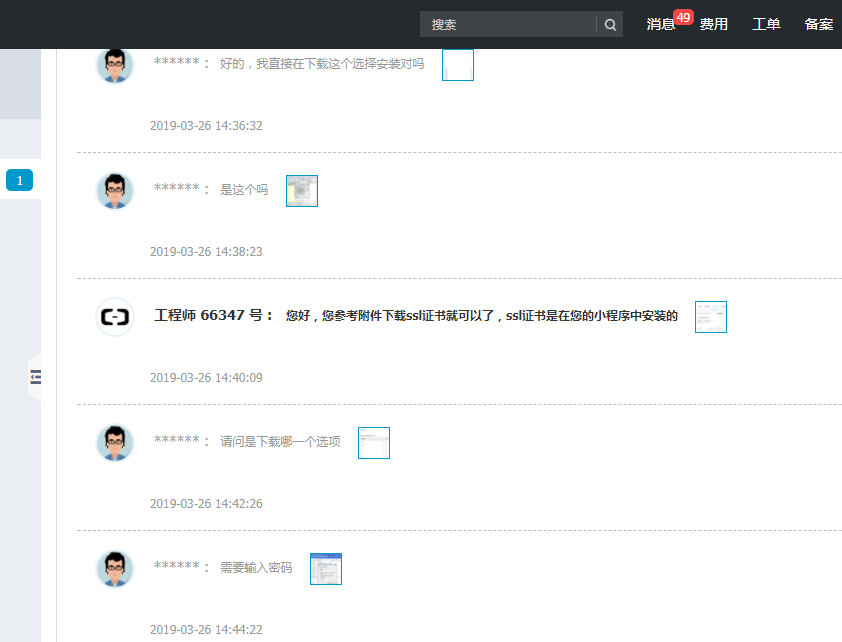842x642 pixels.
Task: Open attachment thumbnail beside 请问是下载哪一个选项
Action: (374, 443)
